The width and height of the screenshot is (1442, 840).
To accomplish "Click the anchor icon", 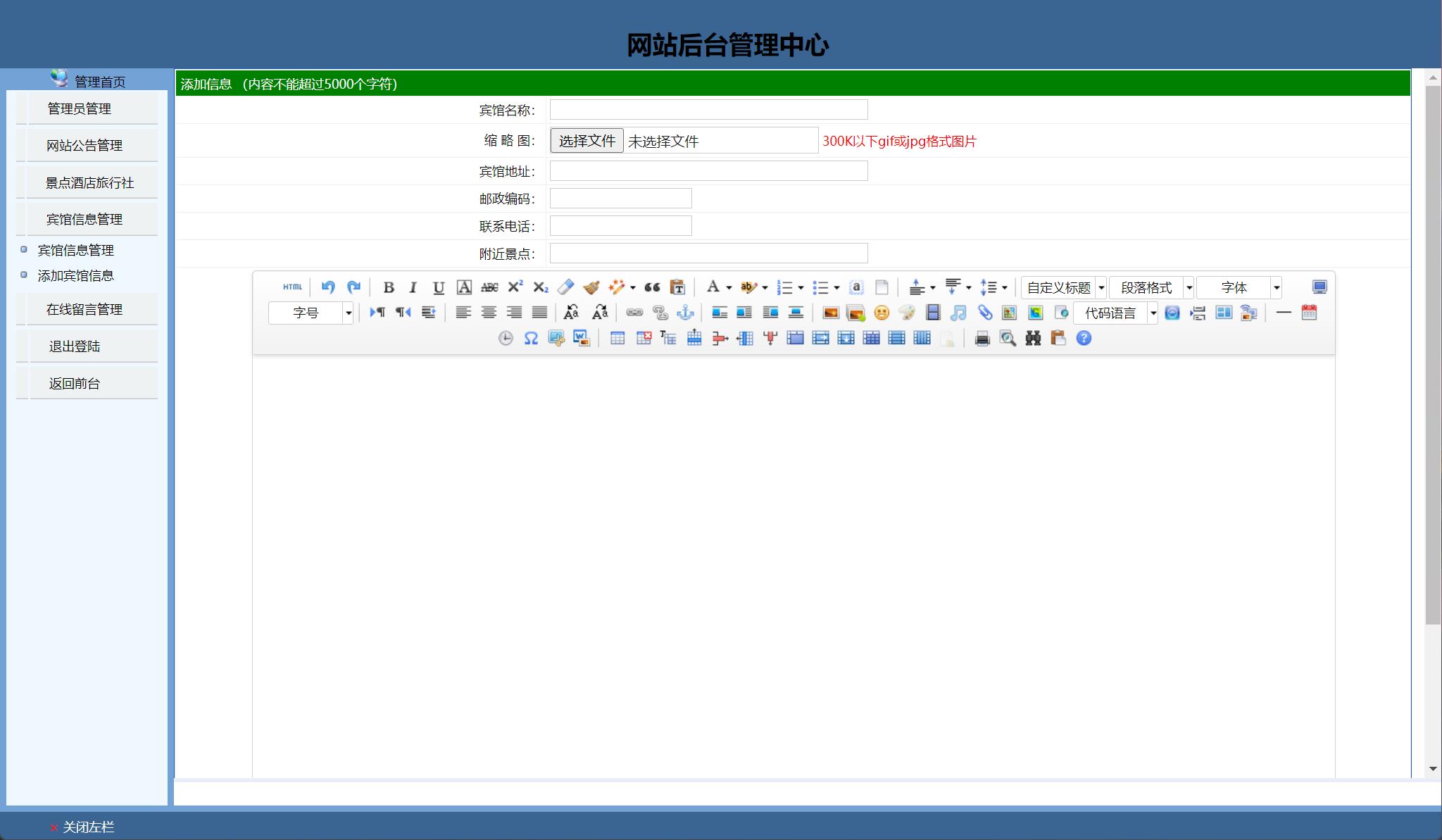I will [685, 313].
